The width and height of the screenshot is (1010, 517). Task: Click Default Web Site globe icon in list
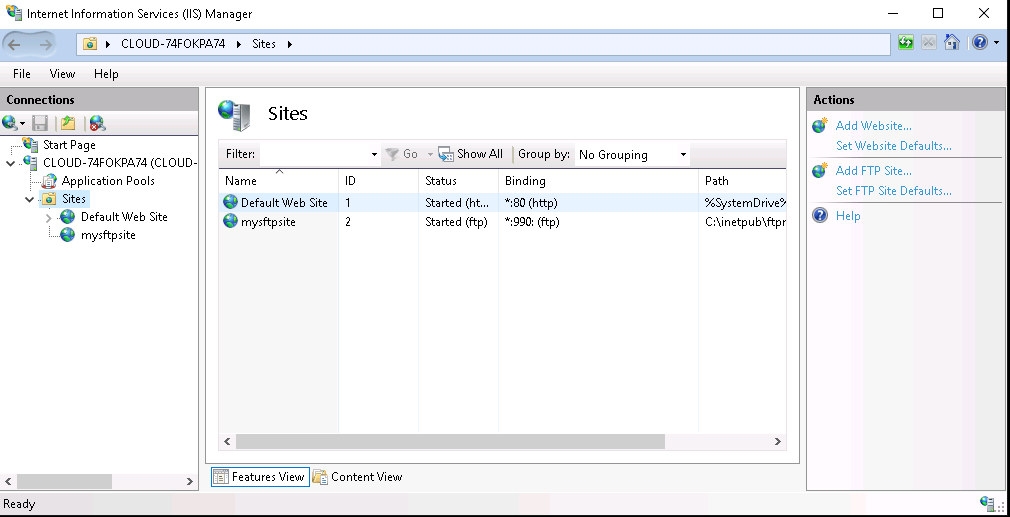[231, 202]
